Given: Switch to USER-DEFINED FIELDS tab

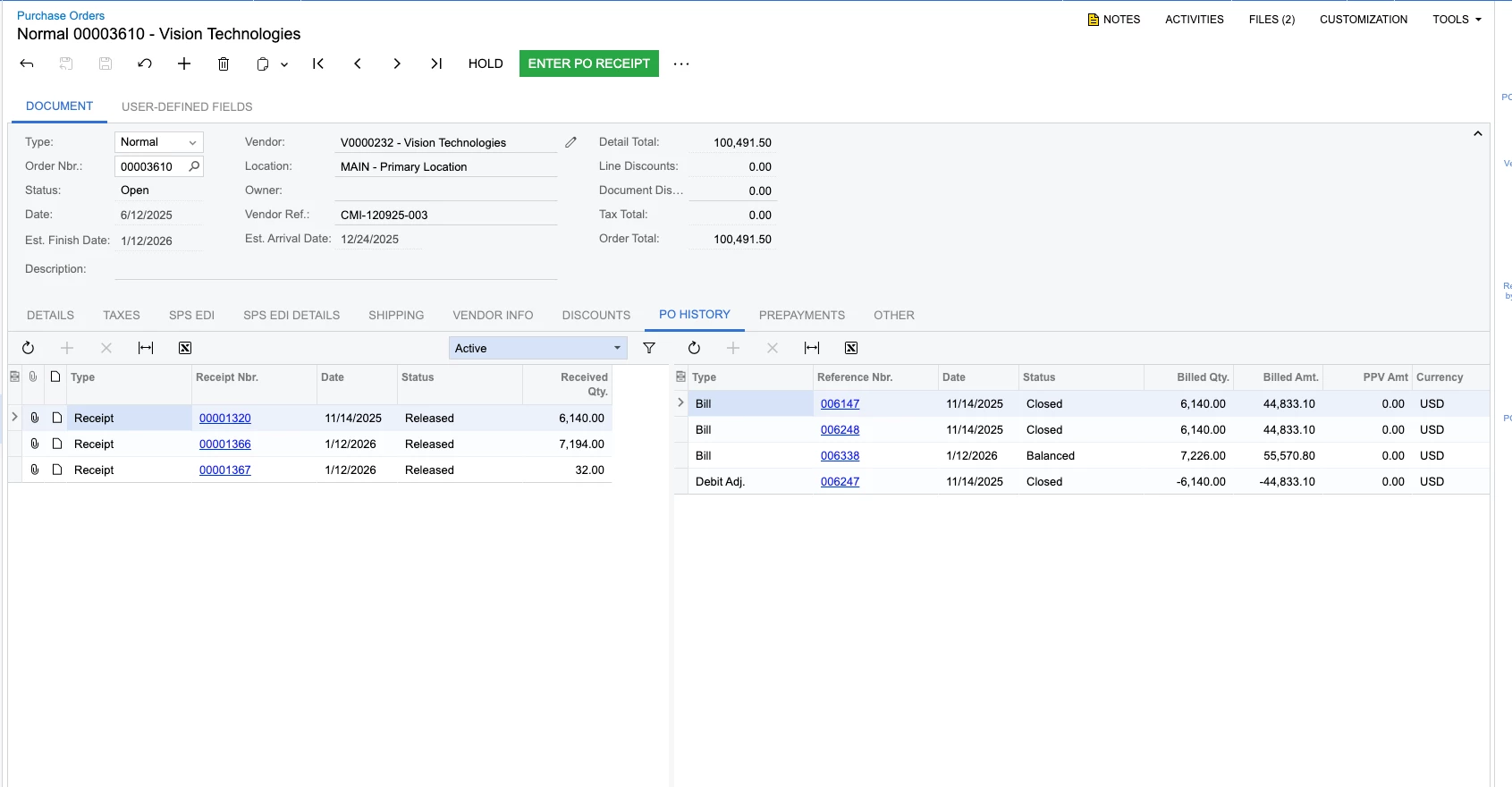Looking at the screenshot, I should (x=187, y=106).
